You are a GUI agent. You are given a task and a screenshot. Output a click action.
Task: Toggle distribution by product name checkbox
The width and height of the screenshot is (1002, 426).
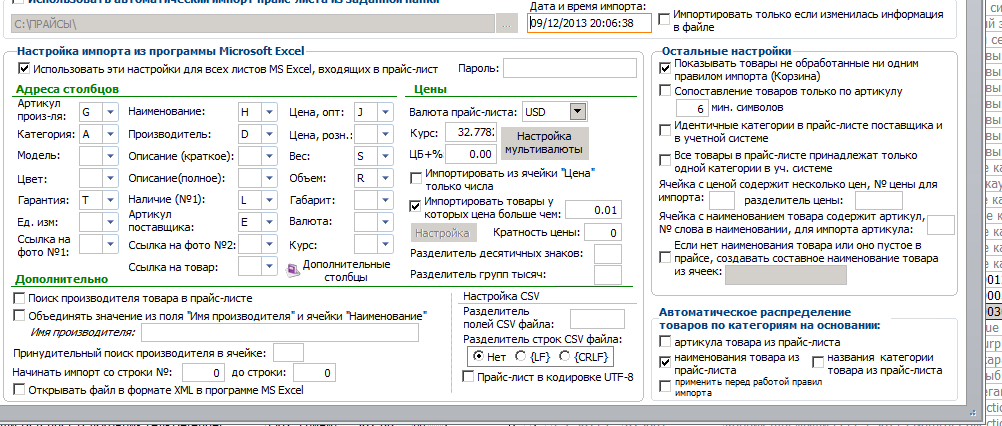coord(665,362)
